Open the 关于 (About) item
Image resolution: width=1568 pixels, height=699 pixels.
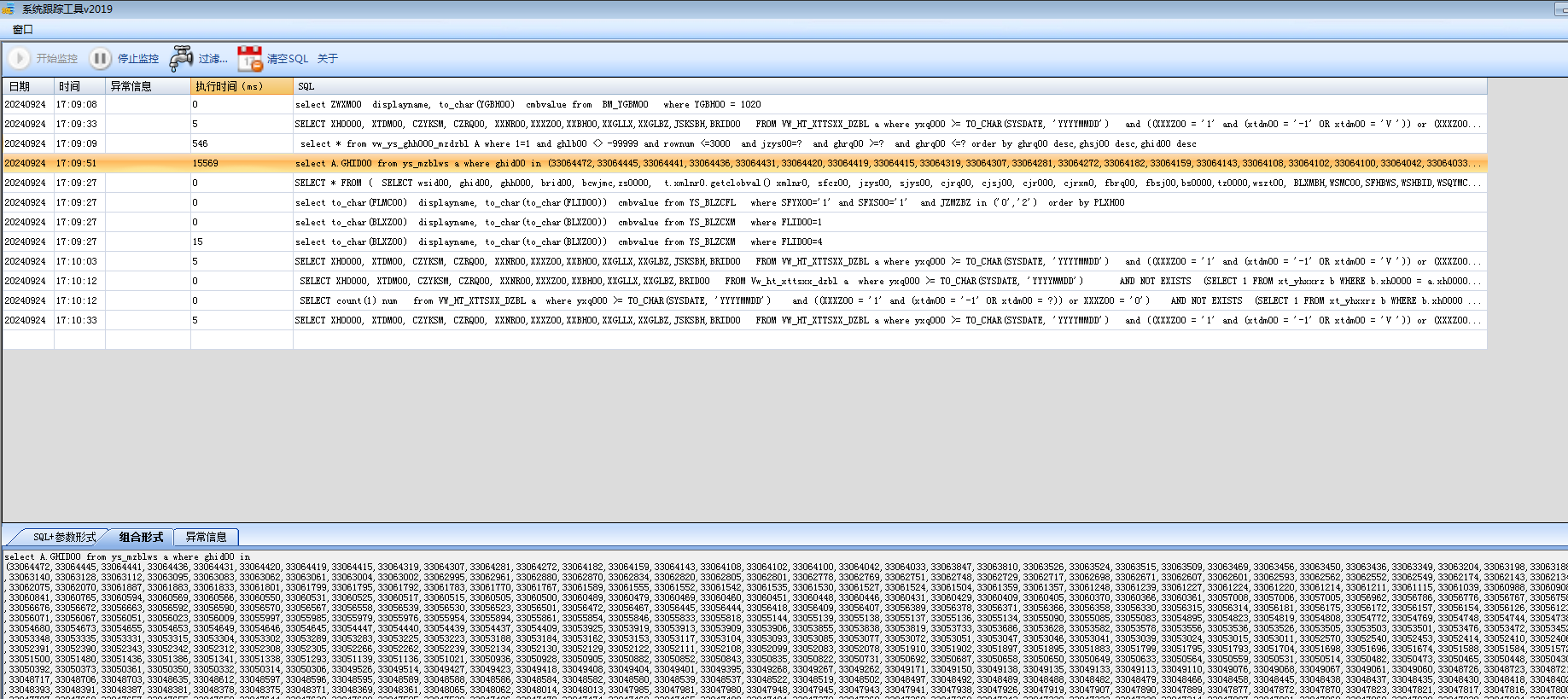pyautogui.click(x=328, y=59)
